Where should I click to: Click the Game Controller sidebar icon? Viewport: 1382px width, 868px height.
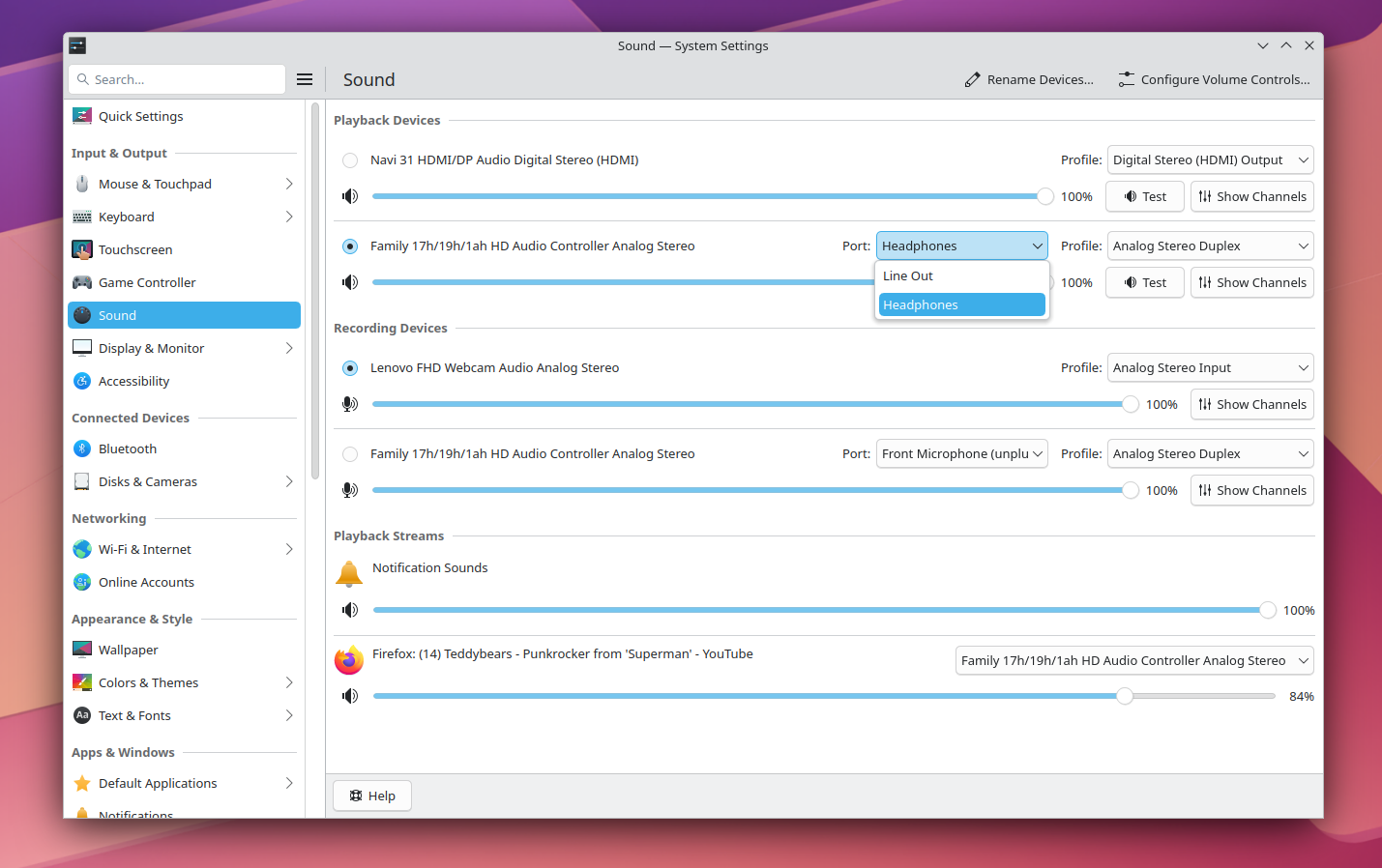click(82, 282)
